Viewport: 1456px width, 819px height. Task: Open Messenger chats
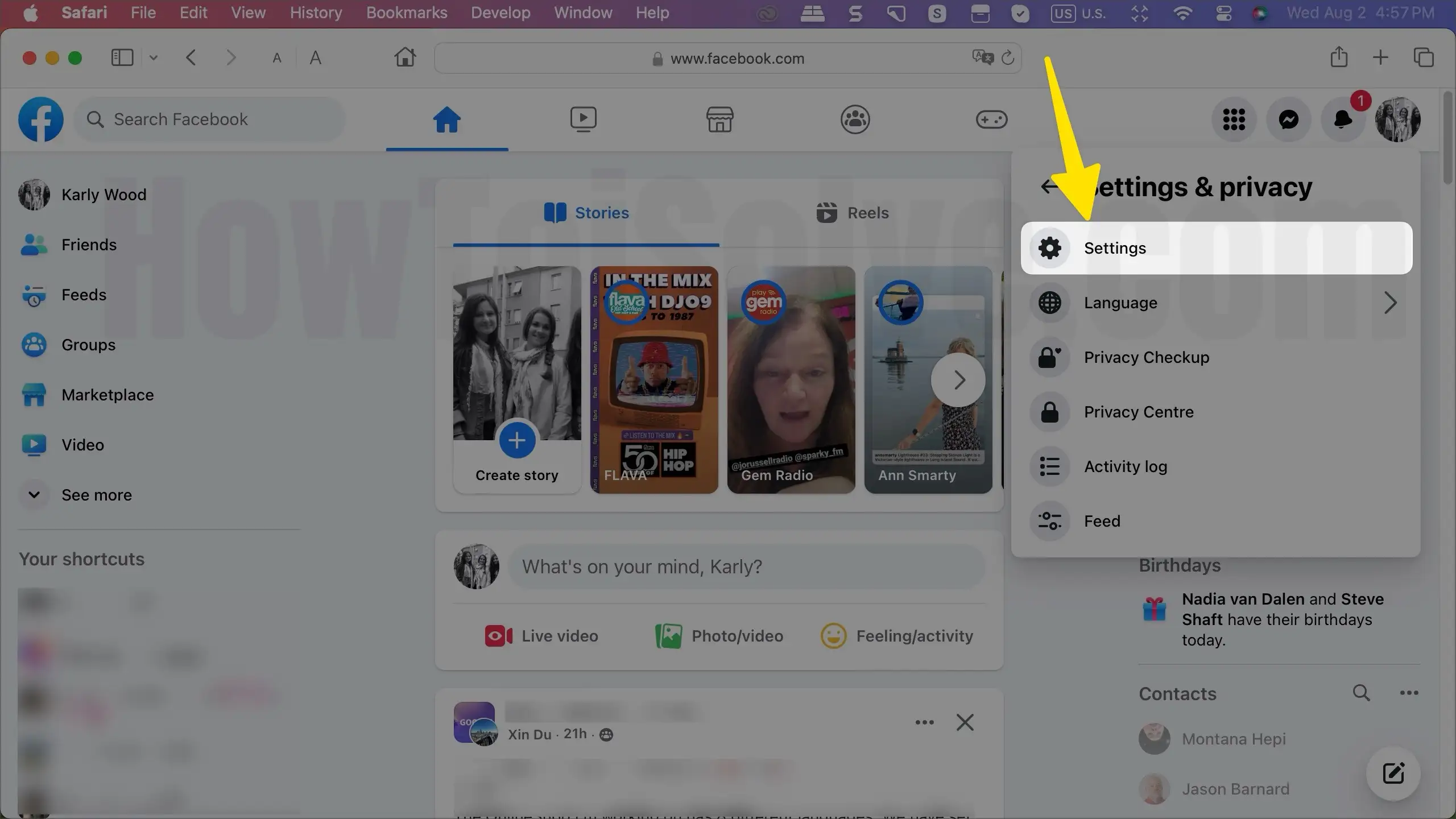pyautogui.click(x=1289, y=119)
